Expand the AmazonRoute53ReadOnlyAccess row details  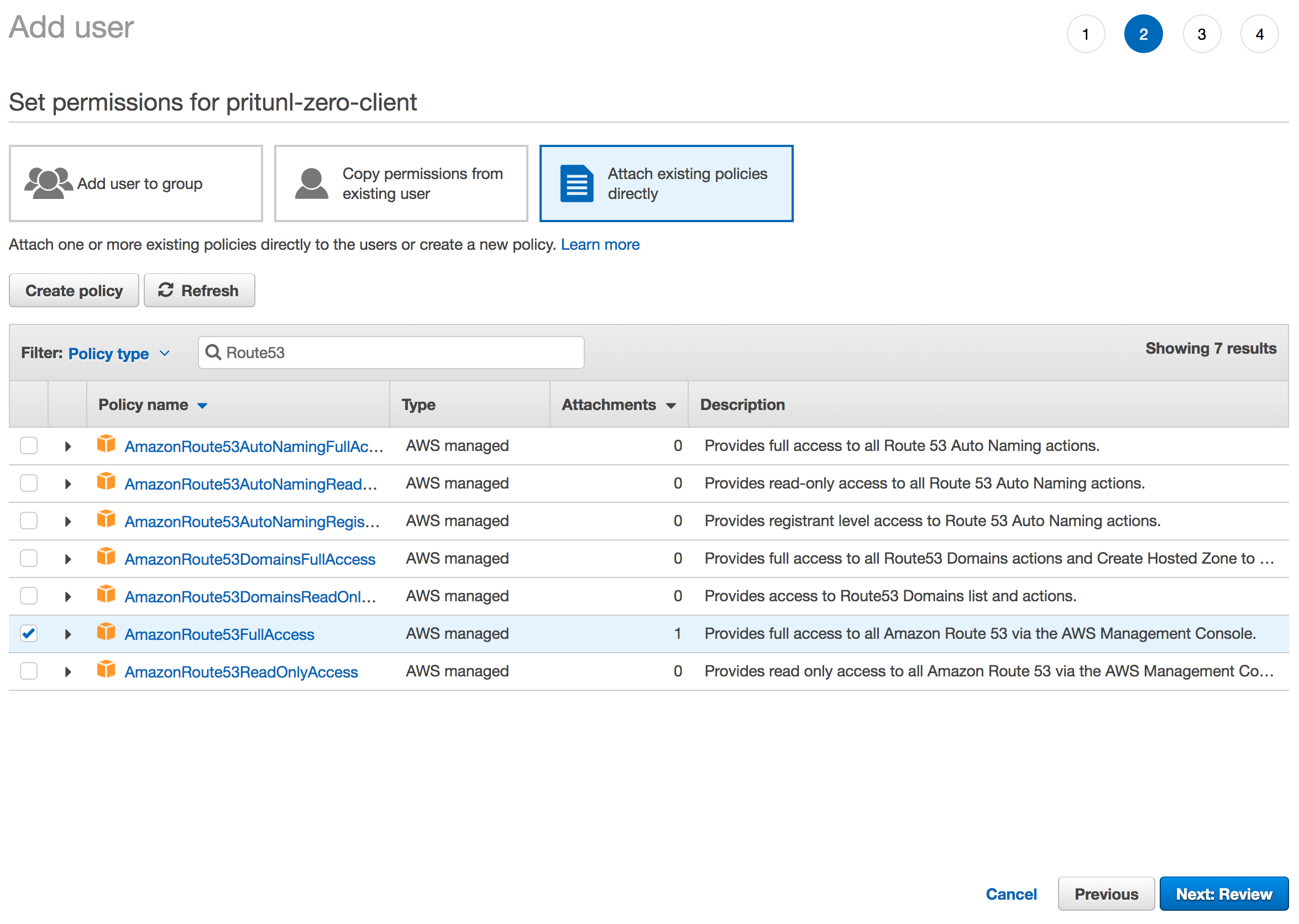point(67,672)
